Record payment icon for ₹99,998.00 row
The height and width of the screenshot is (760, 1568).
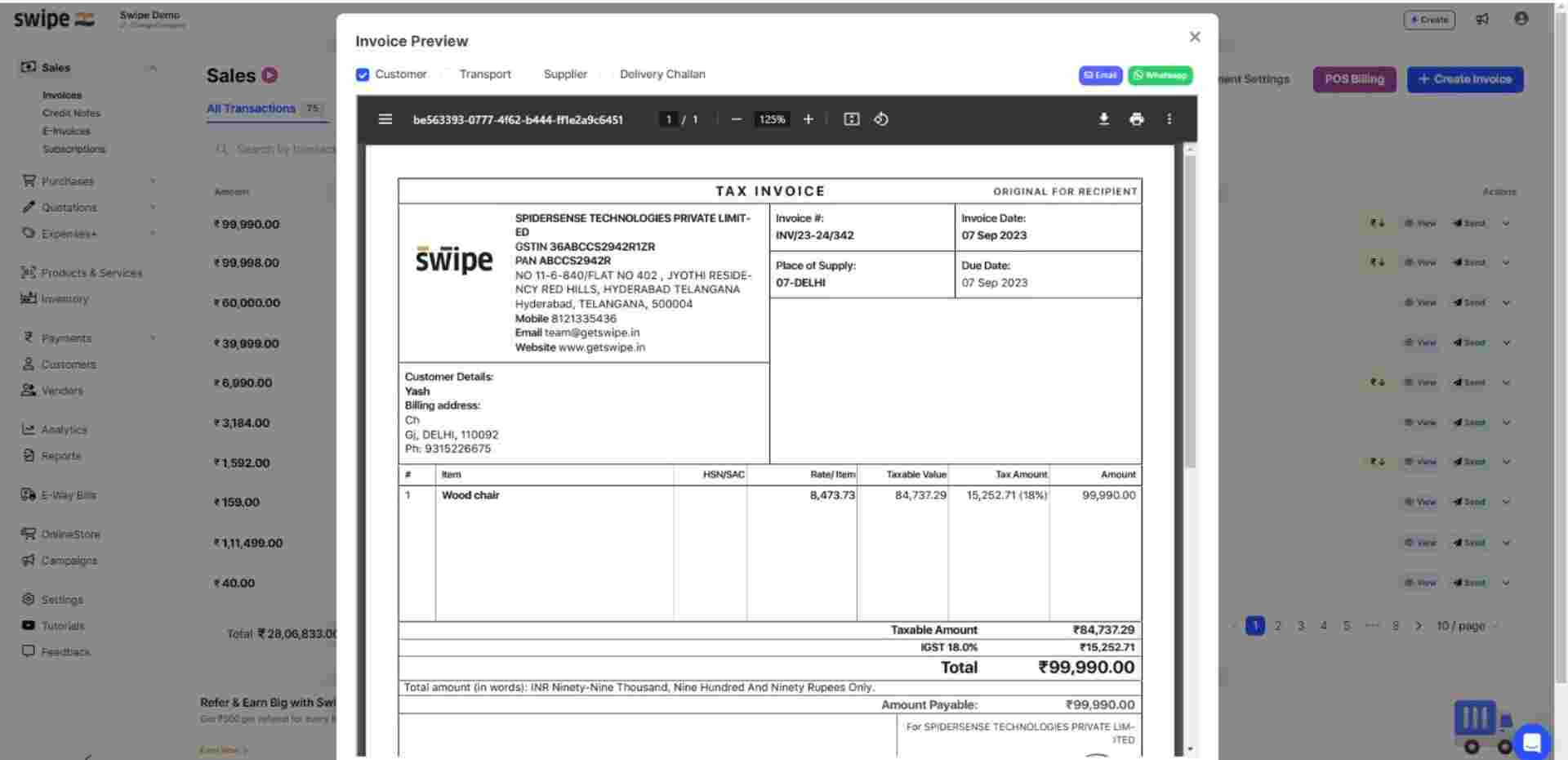coord(1377,262)
